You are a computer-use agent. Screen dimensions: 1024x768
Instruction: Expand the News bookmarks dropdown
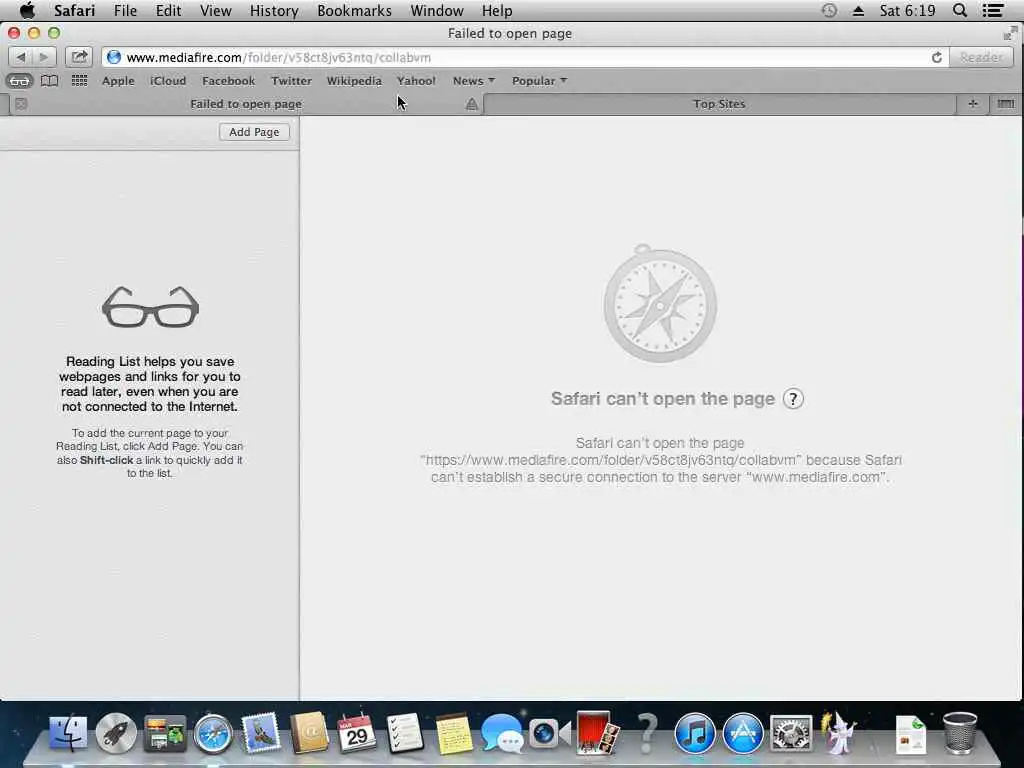pyautogui.click(x=474, y=81)
